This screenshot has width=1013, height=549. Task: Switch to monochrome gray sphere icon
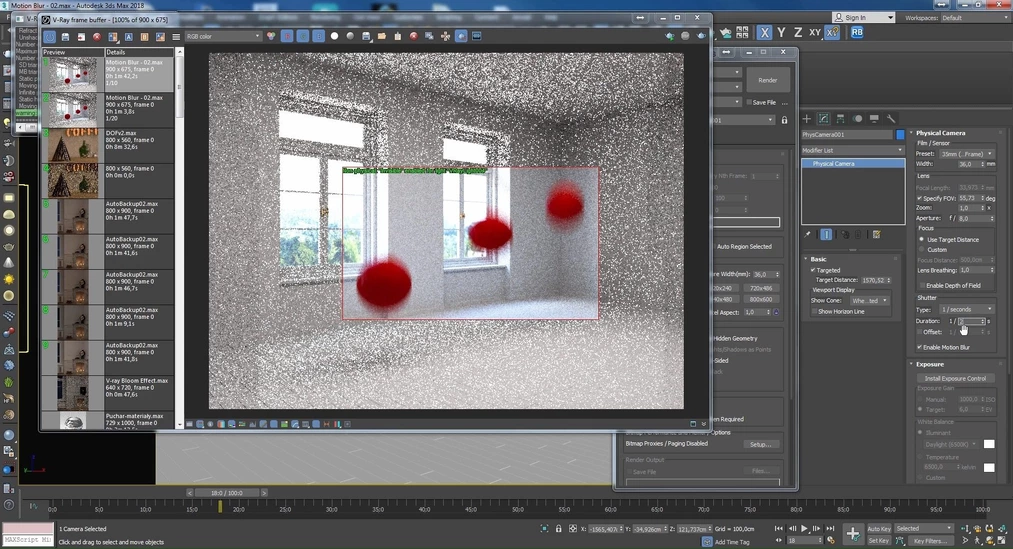350,36
